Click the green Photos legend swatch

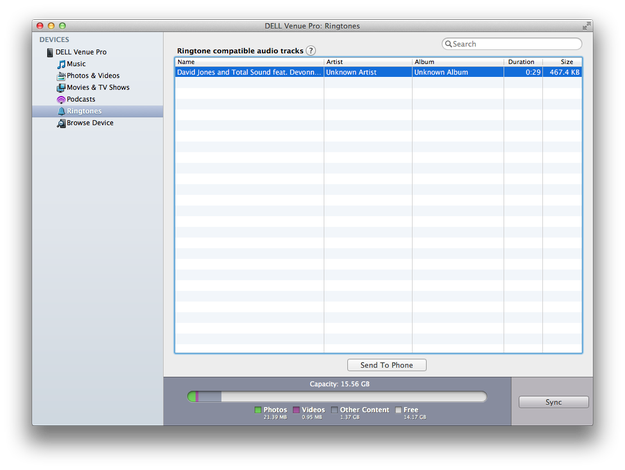click(x=258, y=410)
